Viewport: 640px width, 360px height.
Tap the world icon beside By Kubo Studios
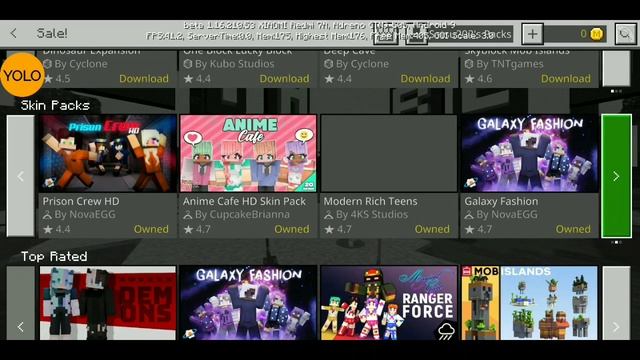188,64
